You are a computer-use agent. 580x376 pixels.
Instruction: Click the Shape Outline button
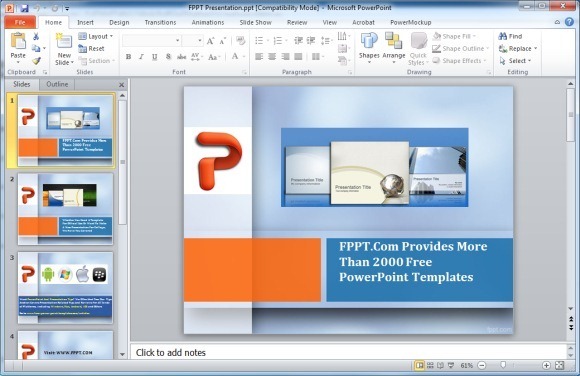461,48
